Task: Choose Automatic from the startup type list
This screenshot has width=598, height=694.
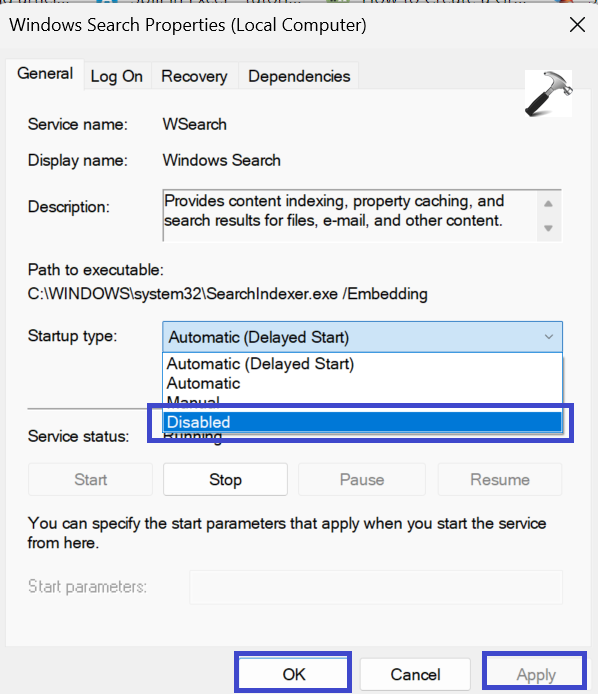Action: 363,383
